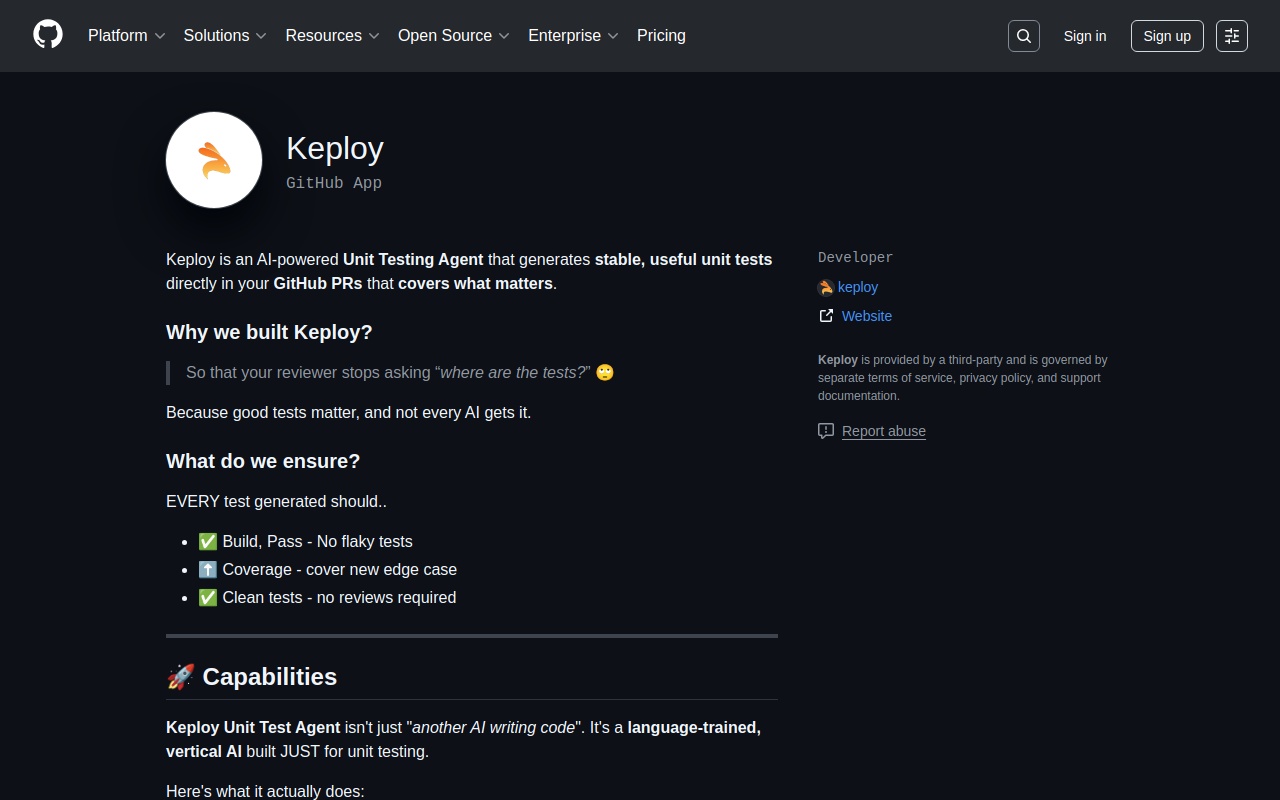Expand the Solutions menu
Screen dimensions: 1280x800
click(x=225, y=35)
